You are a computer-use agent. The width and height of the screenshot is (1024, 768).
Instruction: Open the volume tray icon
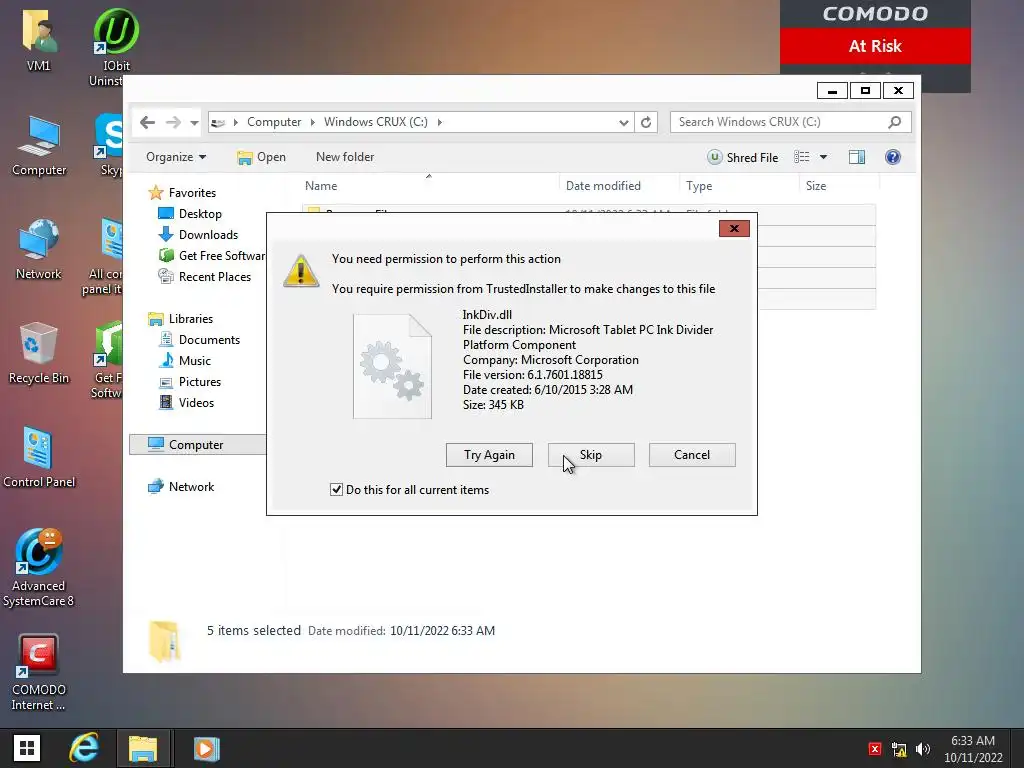[923, 749]
